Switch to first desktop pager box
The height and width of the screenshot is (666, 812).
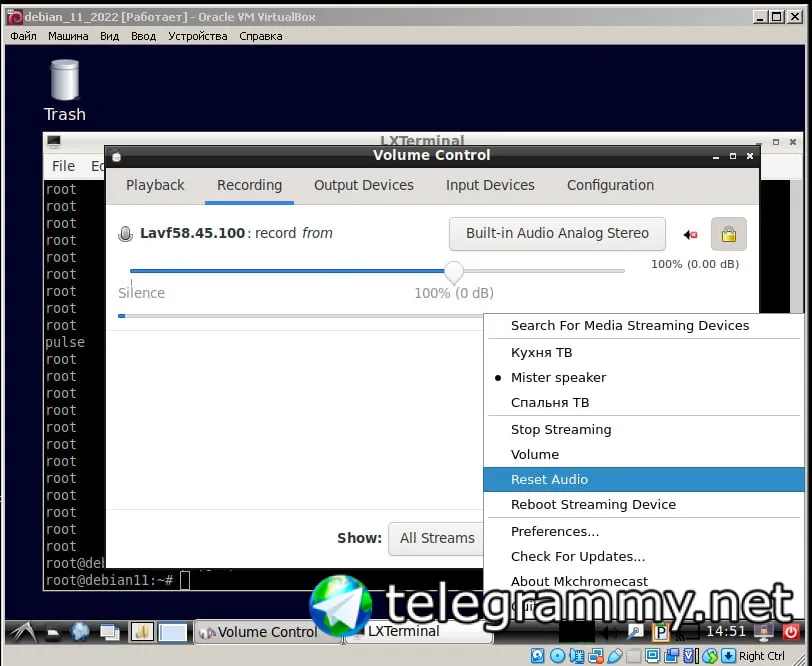tap(142, 632)
